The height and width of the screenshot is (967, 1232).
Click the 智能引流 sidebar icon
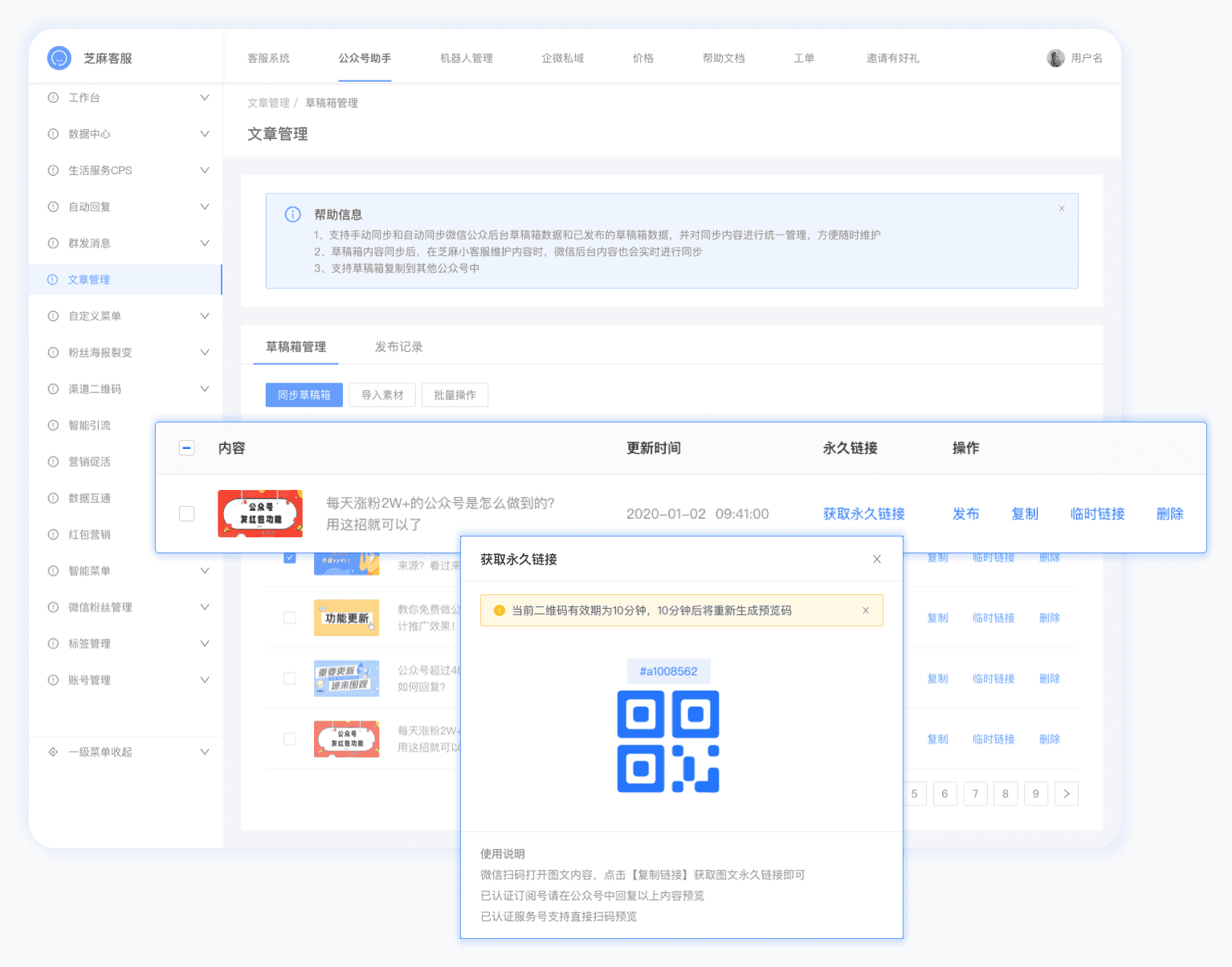pos(53,425)
